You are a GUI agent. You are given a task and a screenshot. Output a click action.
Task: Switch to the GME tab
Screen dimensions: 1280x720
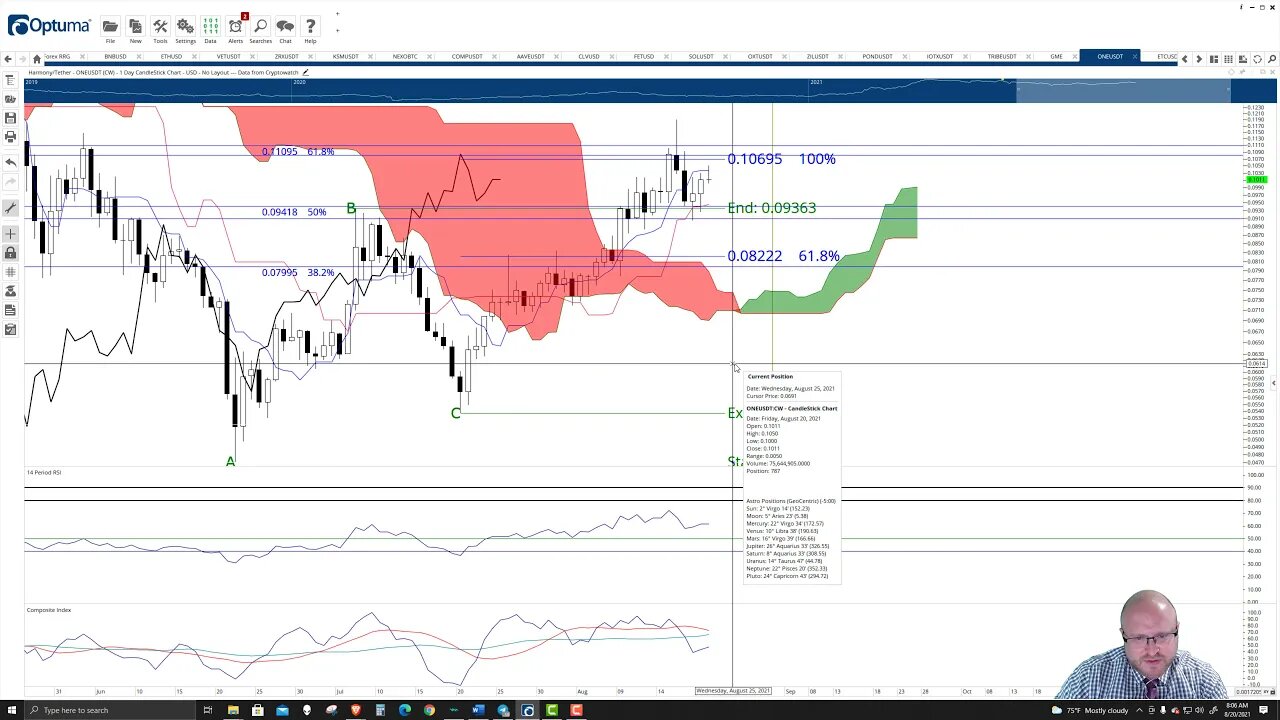[1056, 57]
